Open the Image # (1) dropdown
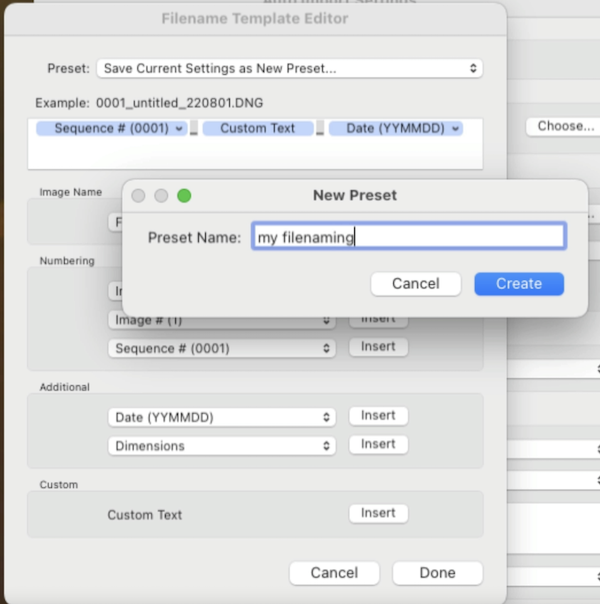Image resolution: width=600 pixels, height=604 pixels. coord(221,320)
